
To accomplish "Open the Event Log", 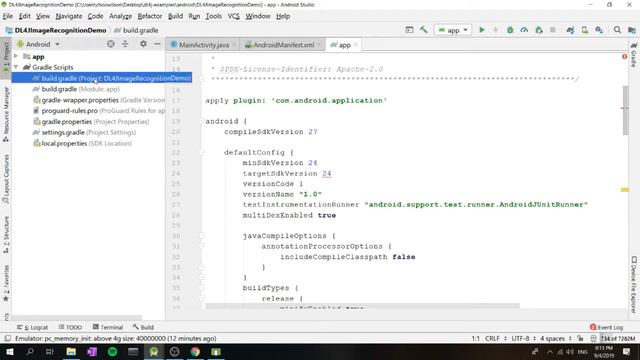I will 607,327.
